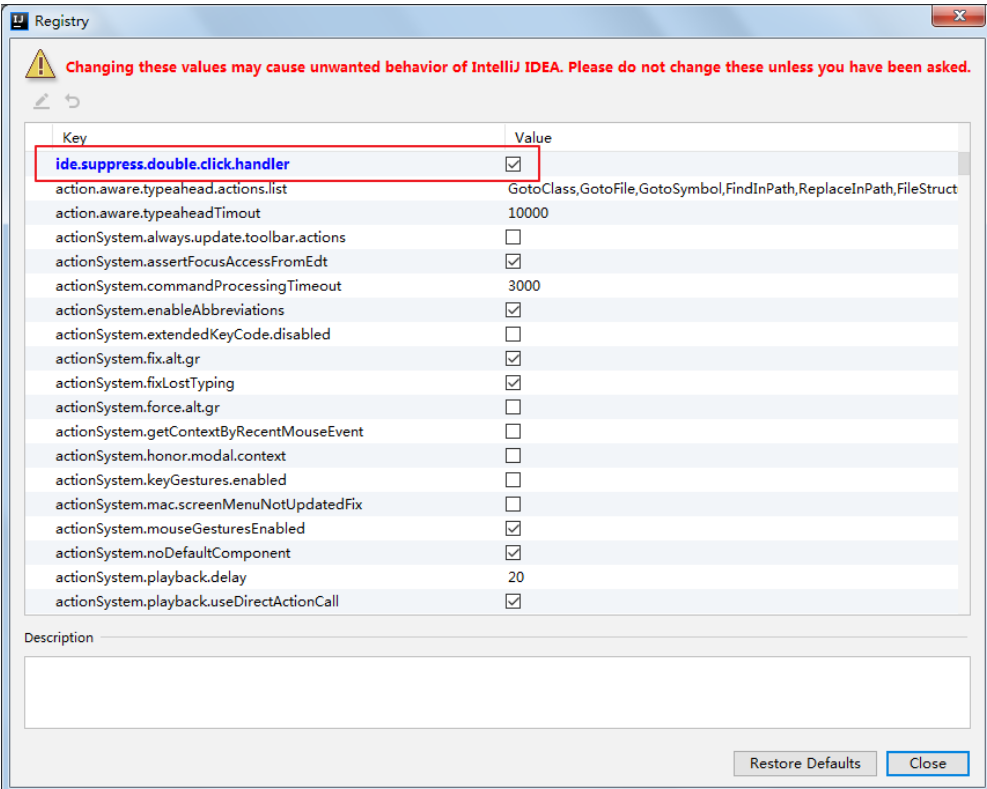Viewport: 987px width, 789px height.
Task: Click the edit pencil icon in toolbar
Action: coord(42,101)
